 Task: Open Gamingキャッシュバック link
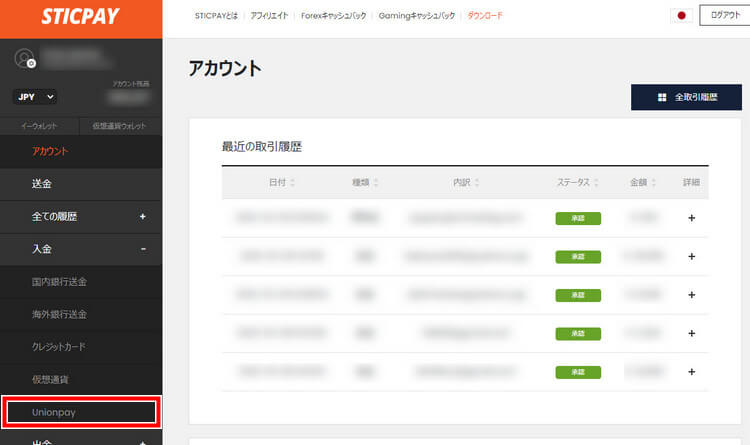coord(417,16)
